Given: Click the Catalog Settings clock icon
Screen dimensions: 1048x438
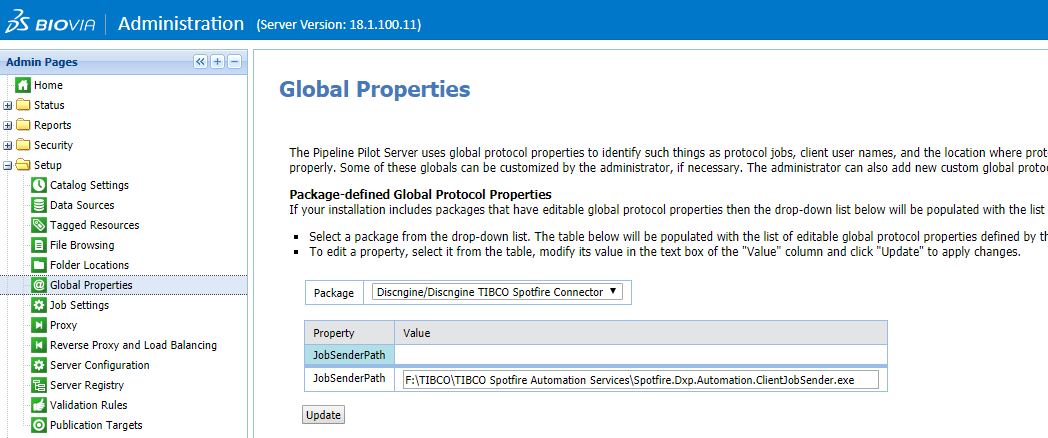Looking at the screenshot, I should click(x=39, y=185).
